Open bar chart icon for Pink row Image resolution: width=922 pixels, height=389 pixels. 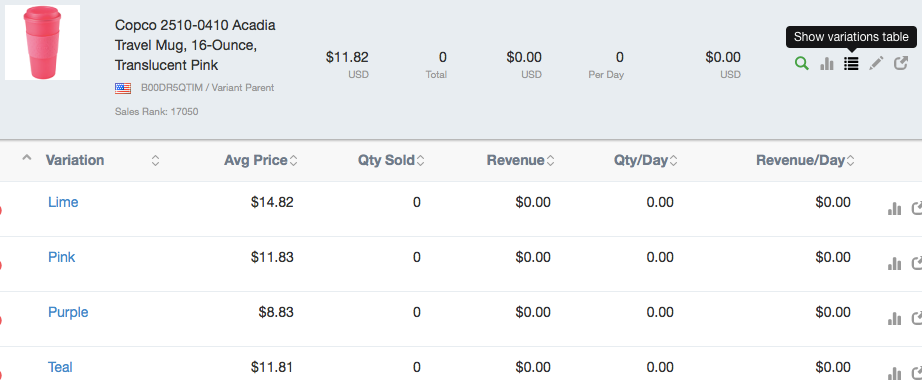(894, 264)
